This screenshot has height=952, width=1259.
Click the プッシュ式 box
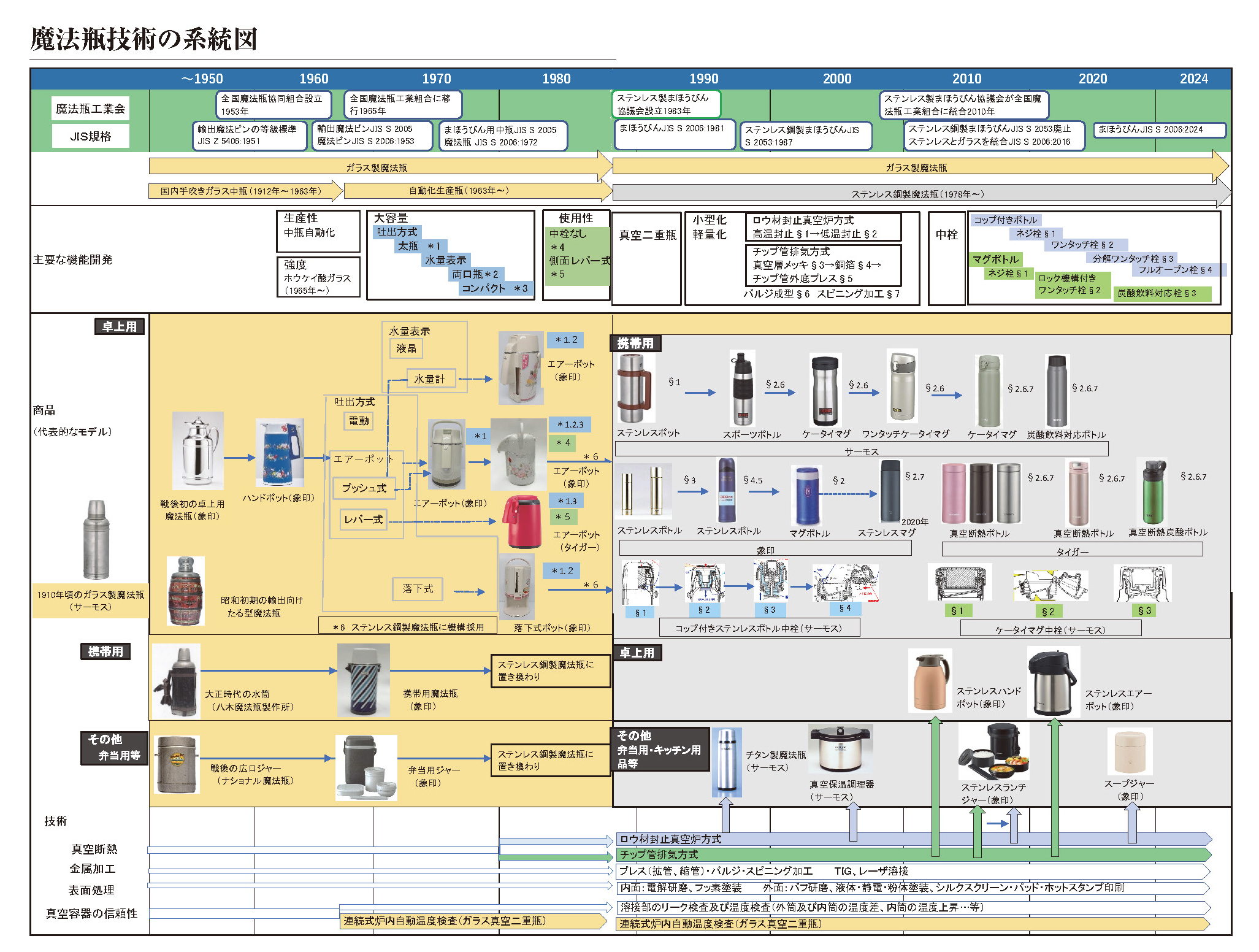tap(364, 488)
